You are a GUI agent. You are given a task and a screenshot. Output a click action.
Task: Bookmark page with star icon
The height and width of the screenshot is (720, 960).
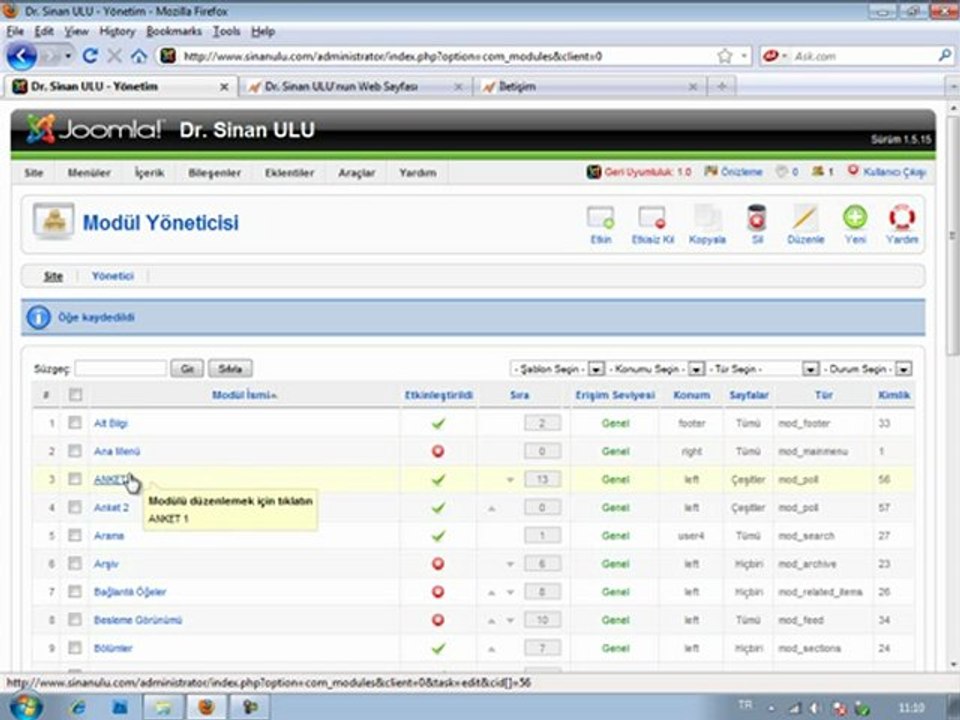[x=725, y=56]
